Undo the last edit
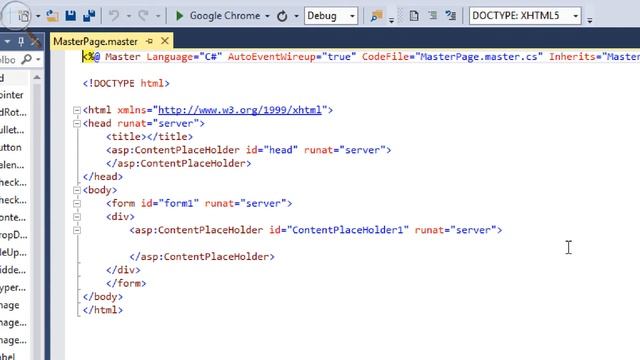Viewport: 640px width, 360px height. click(x=114, y=16)
